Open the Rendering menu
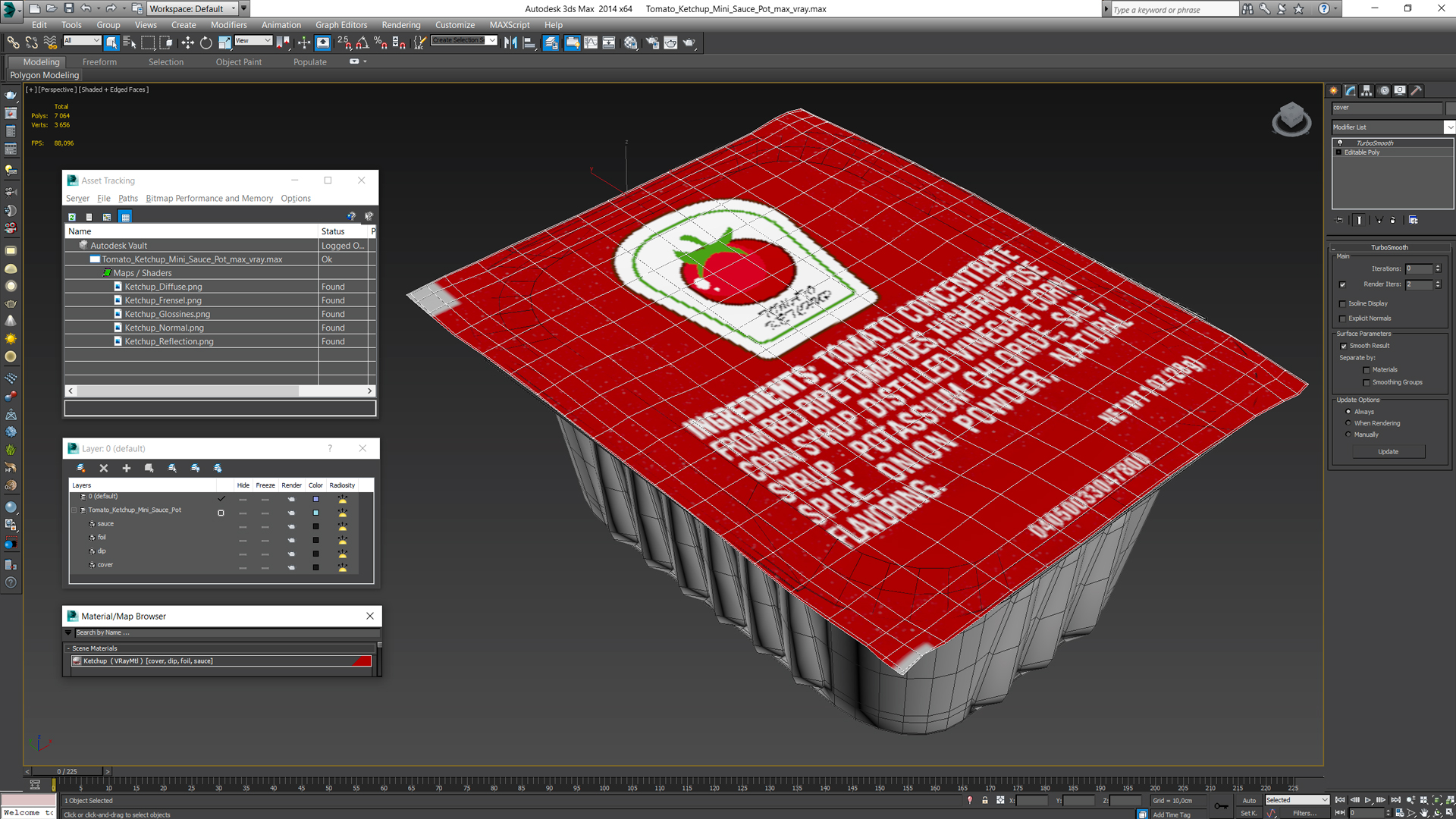This screenshot has height=819, width=1456. (400, 25)
